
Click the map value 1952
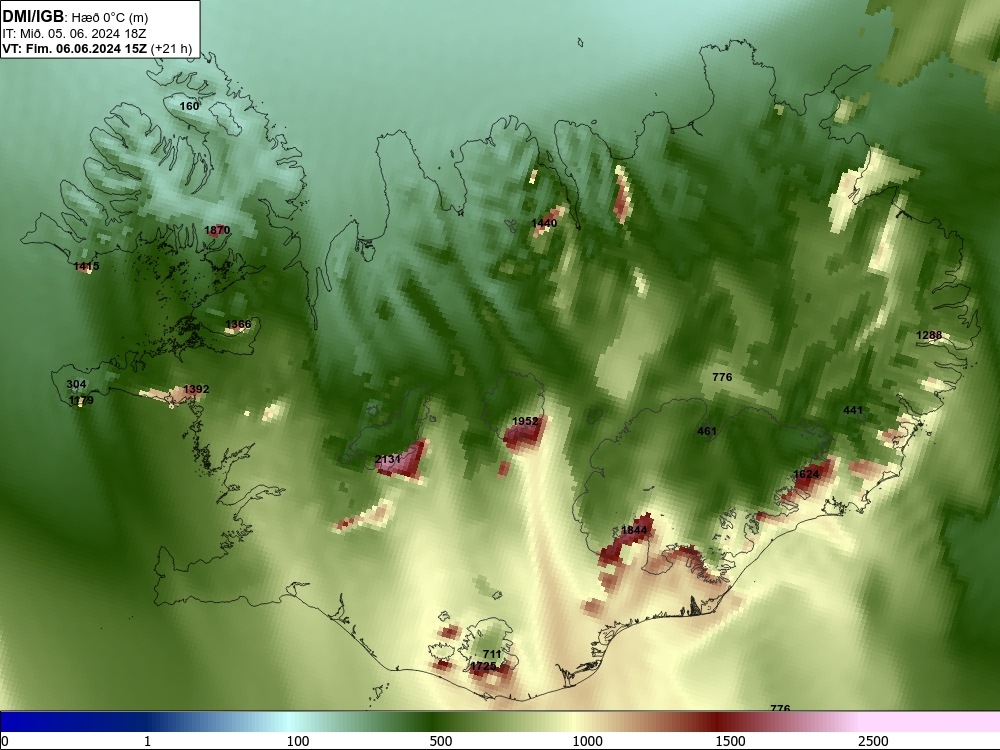point(525,422)
